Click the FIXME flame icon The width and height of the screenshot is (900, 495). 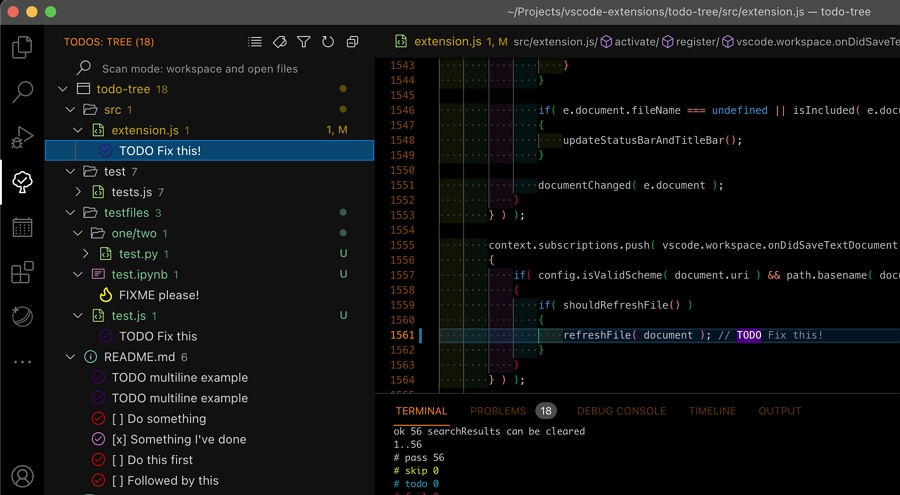point(106,295)
